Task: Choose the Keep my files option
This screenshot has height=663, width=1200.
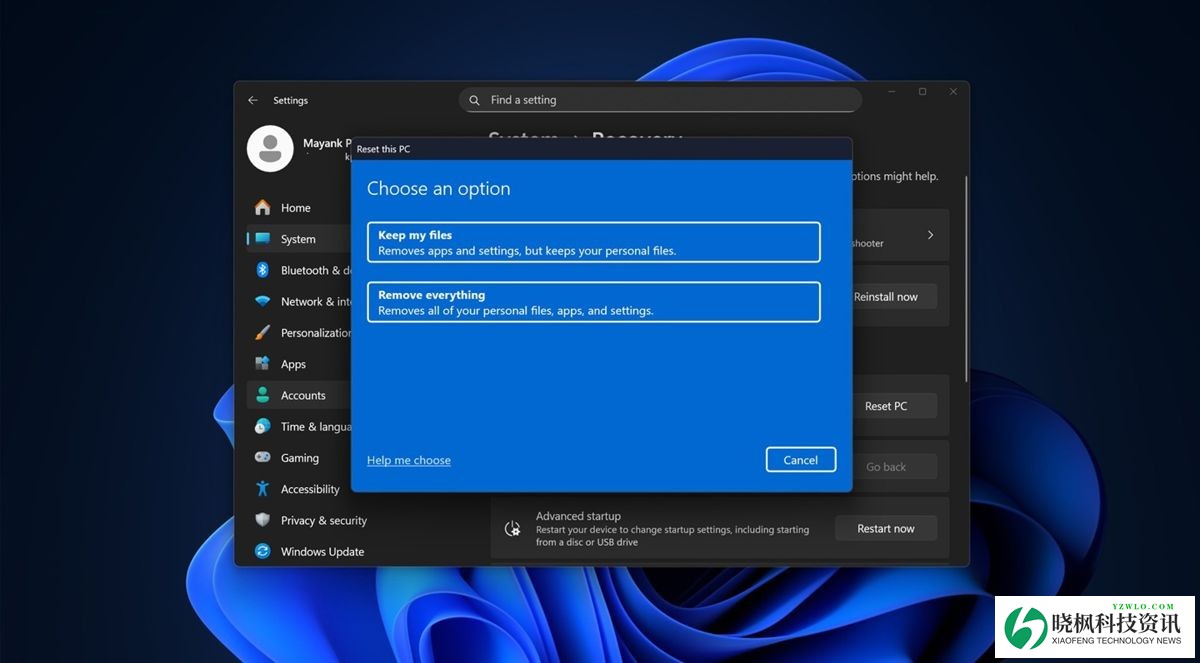Action: [x=593, y=242]
